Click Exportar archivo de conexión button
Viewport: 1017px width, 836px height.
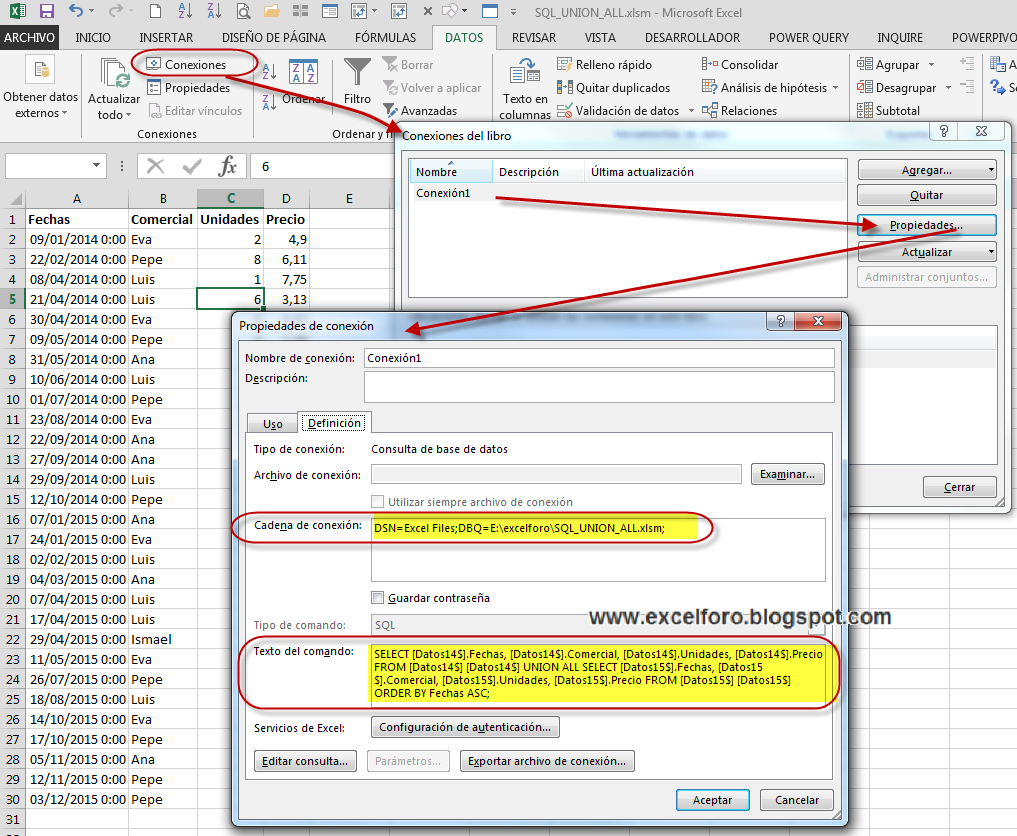(x=547, y=761)
